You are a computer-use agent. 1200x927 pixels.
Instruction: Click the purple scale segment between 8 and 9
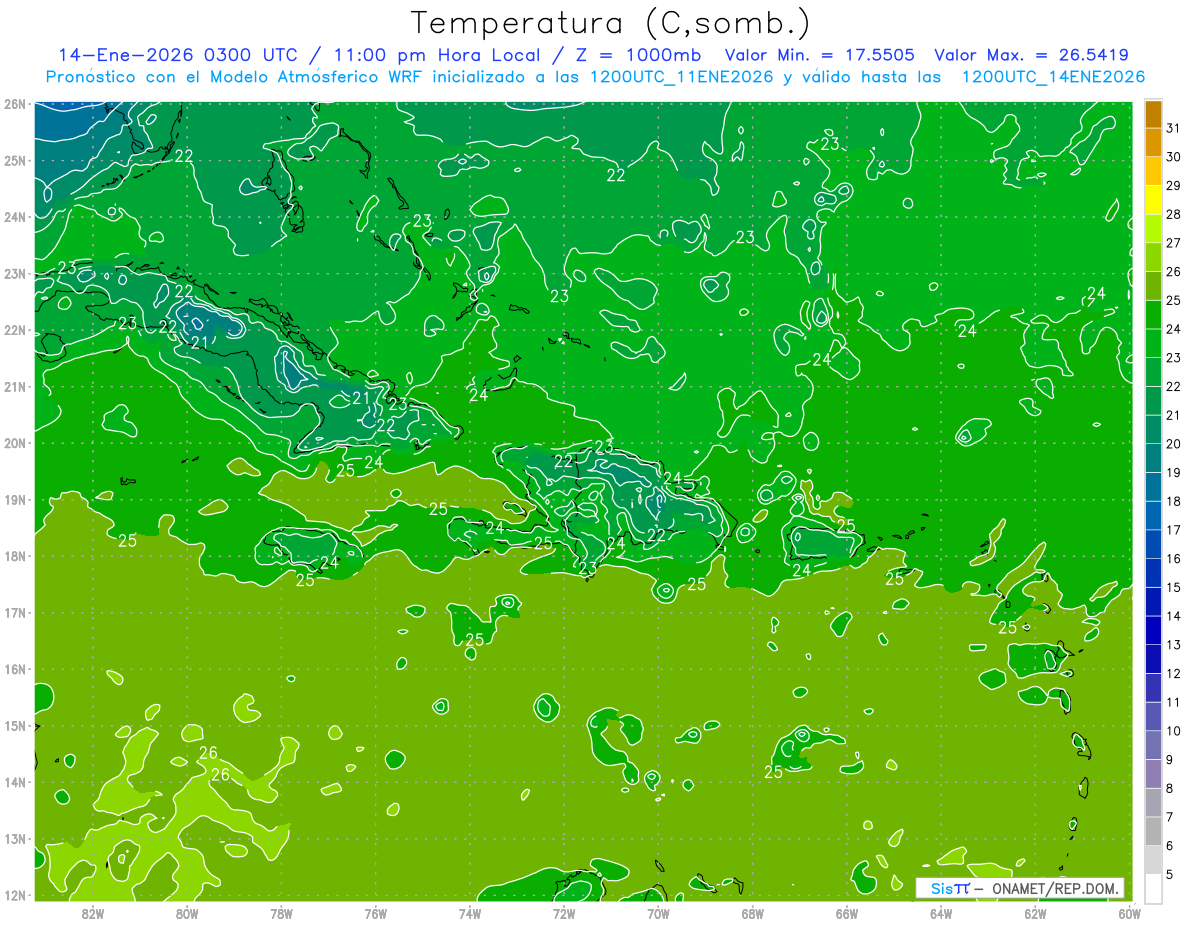1153,774
